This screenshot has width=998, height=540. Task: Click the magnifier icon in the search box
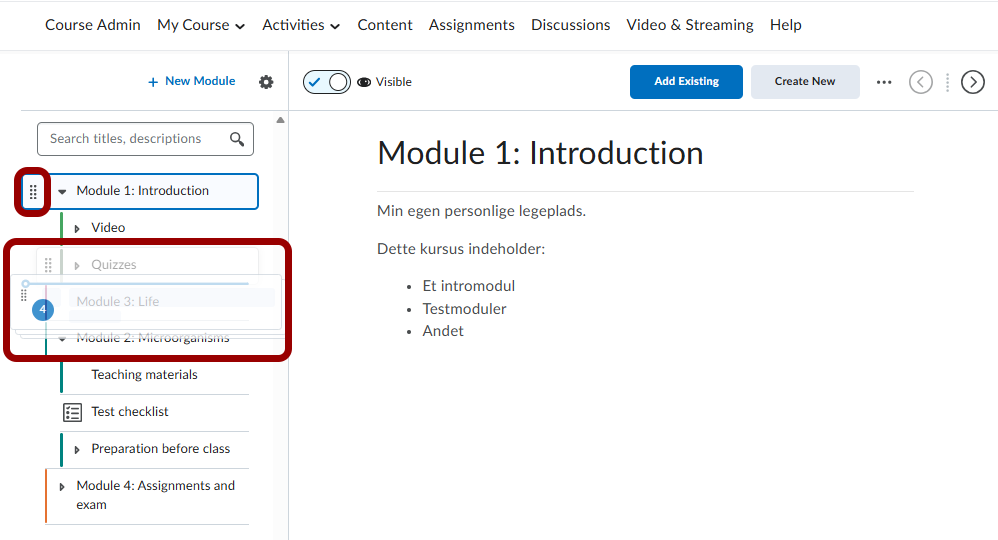pos(237,139)
